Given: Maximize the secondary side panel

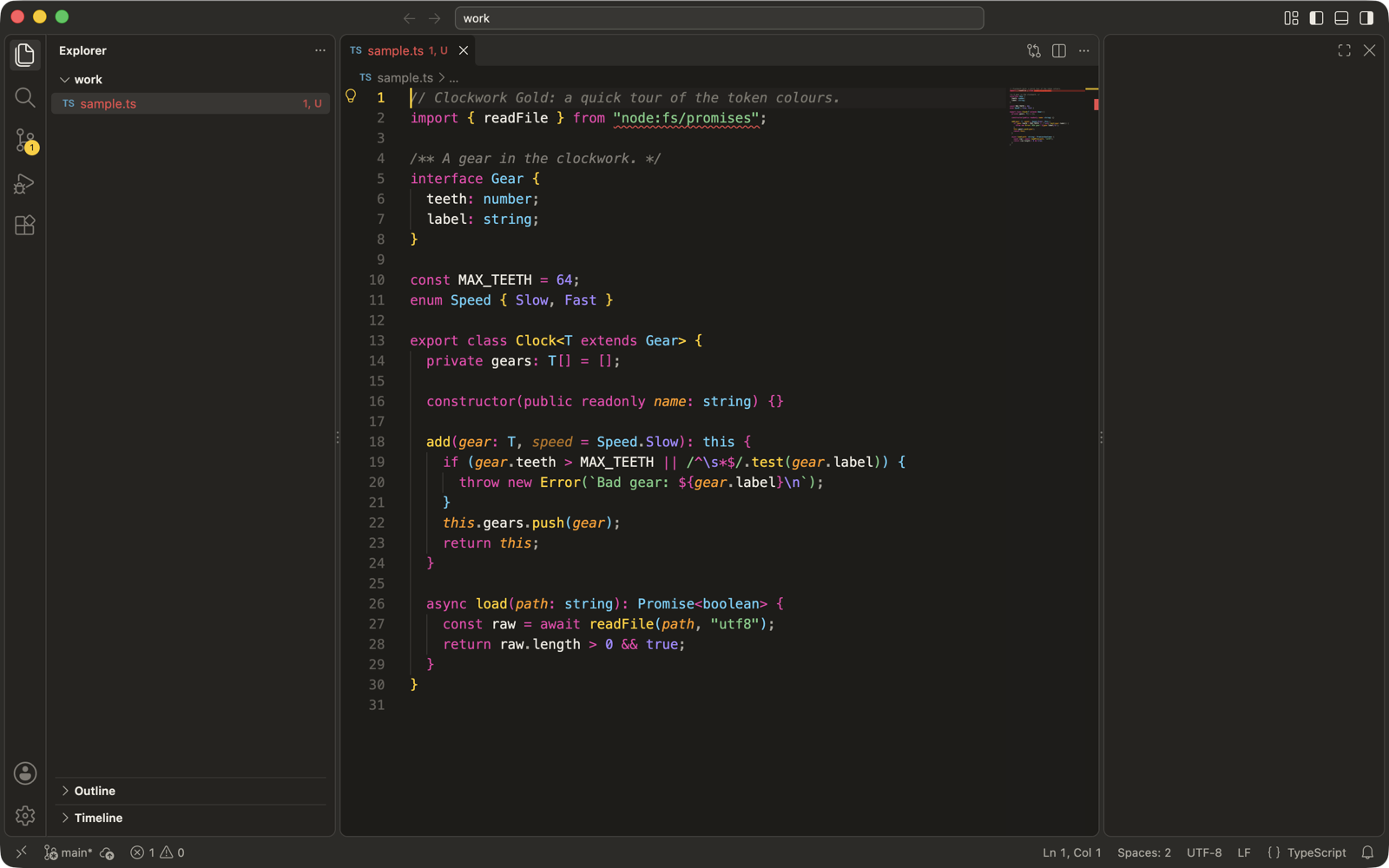Looking at the screenshot, I should coord(1344,50).
